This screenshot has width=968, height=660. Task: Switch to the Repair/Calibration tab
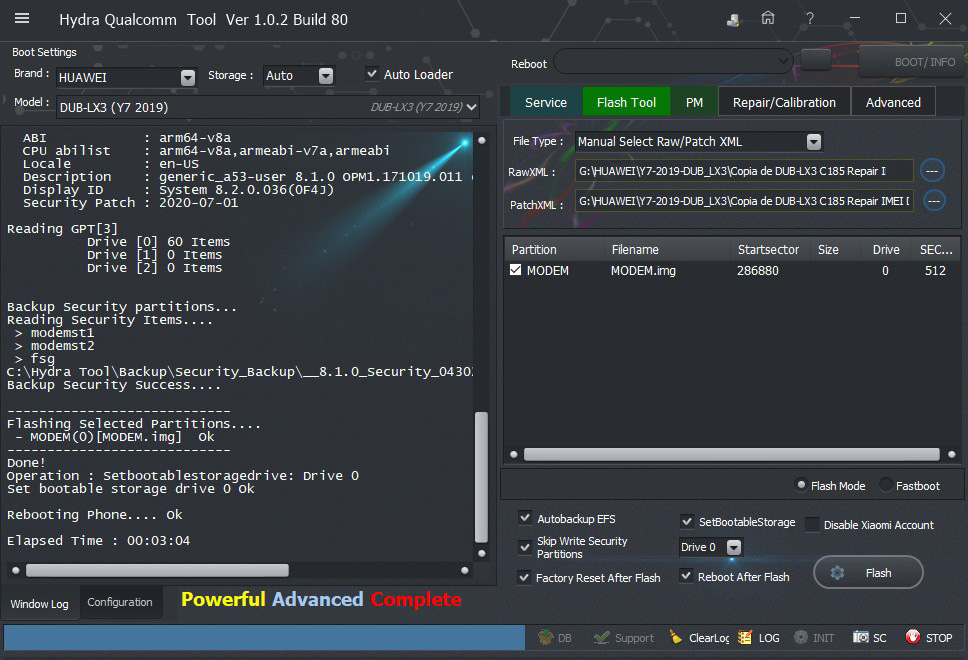click(x=784, y=102)
